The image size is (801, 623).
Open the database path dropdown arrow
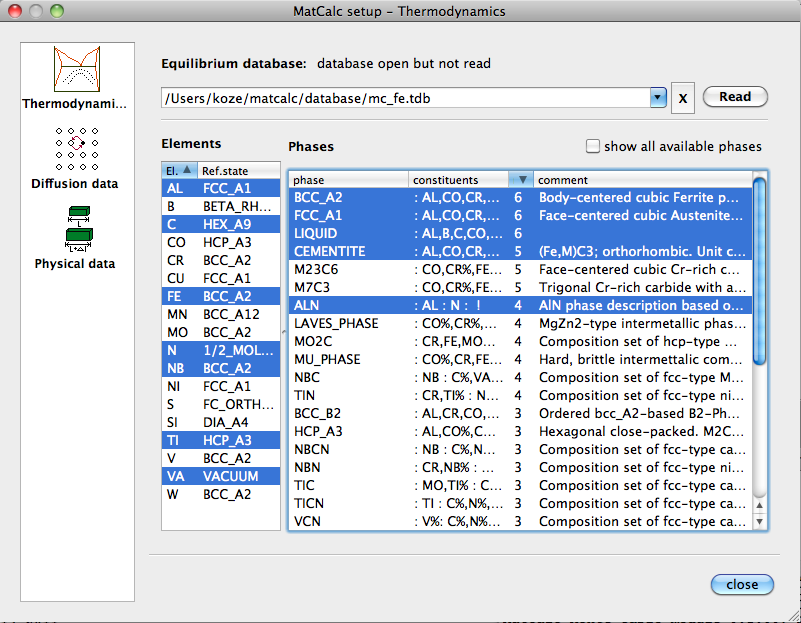coord(657,98)
